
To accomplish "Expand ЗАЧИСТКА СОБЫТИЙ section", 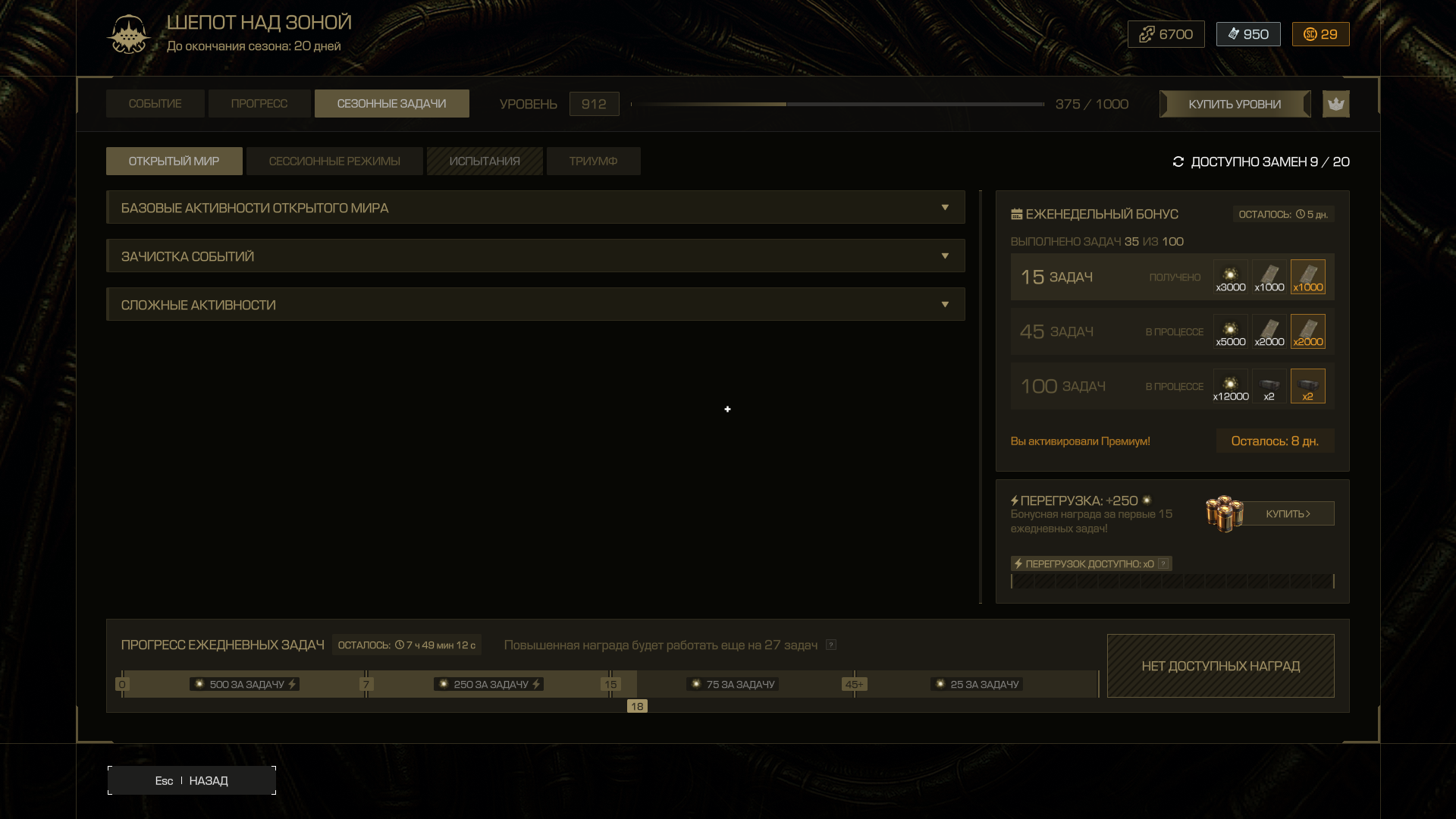I will 535,256.
